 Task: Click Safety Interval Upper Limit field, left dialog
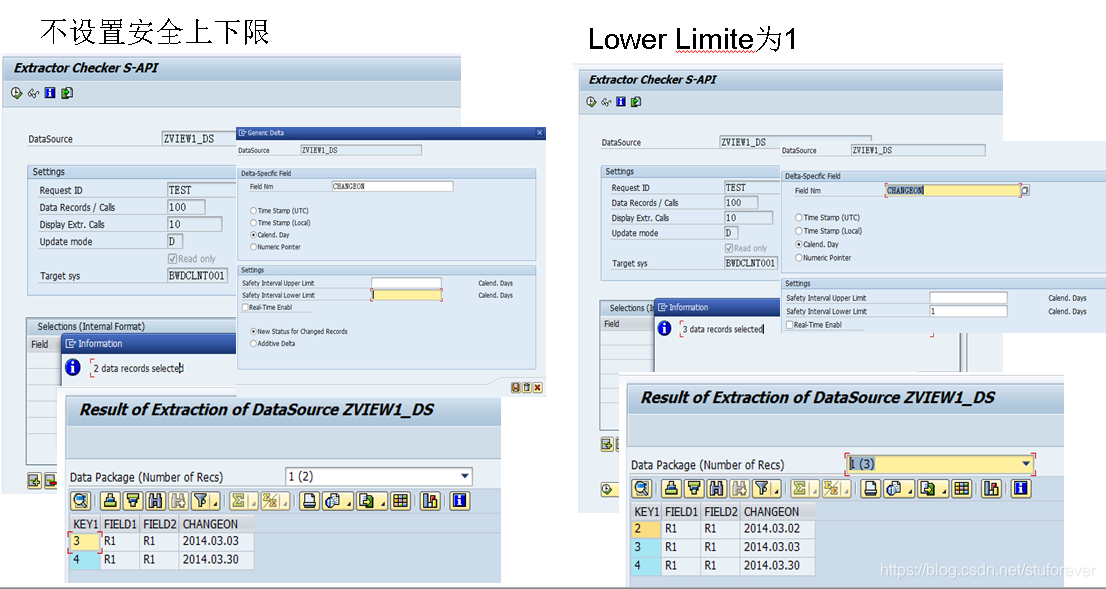click(406, 284)
